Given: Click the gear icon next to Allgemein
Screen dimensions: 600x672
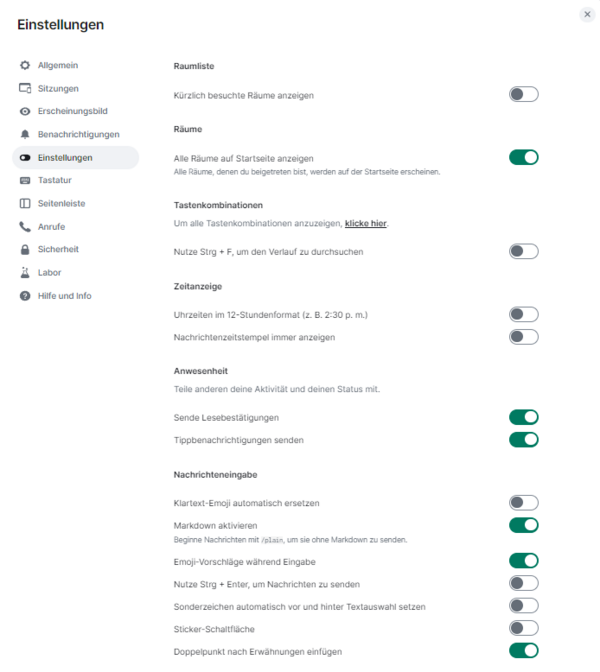Looking at the screenshot, I should coord(25,65).
